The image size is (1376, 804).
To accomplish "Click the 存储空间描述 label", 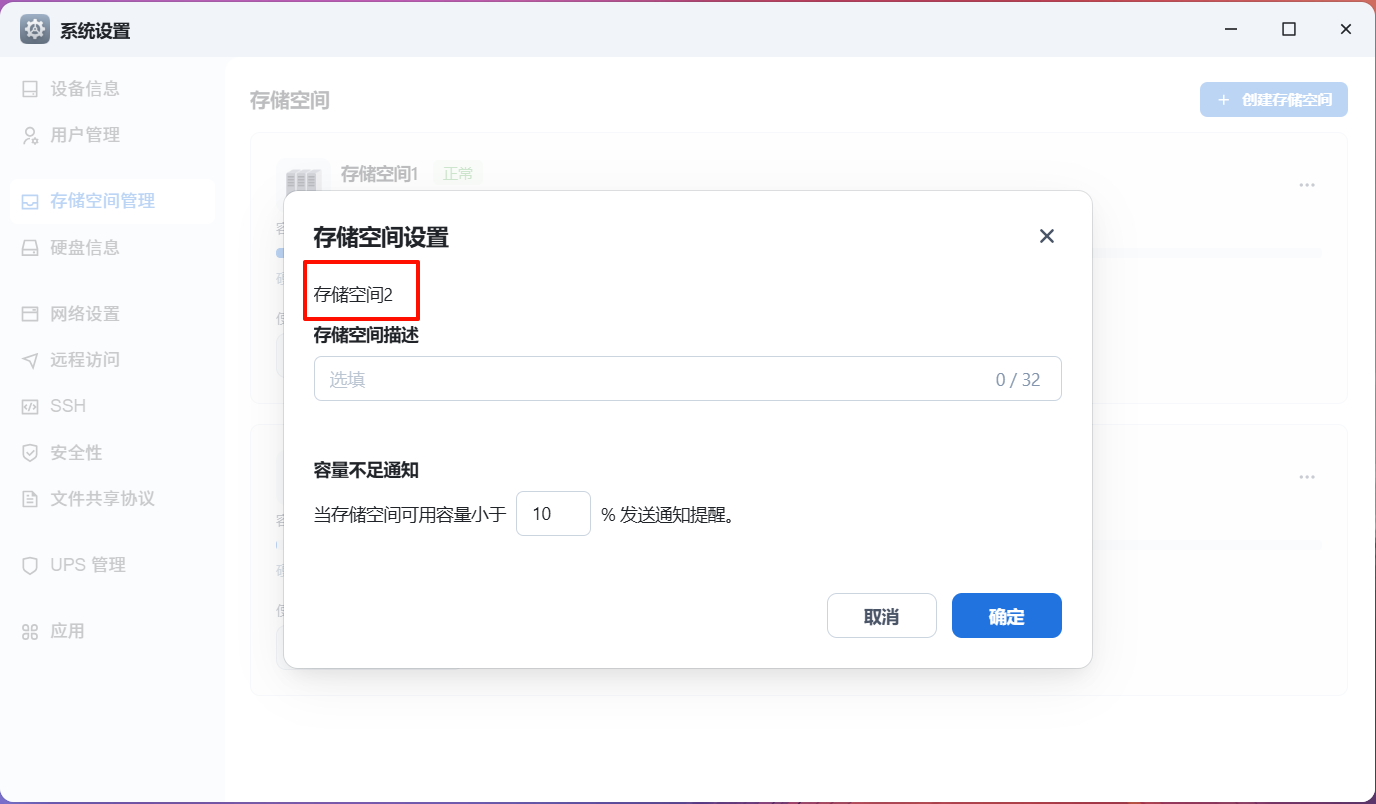I will 366,335.
